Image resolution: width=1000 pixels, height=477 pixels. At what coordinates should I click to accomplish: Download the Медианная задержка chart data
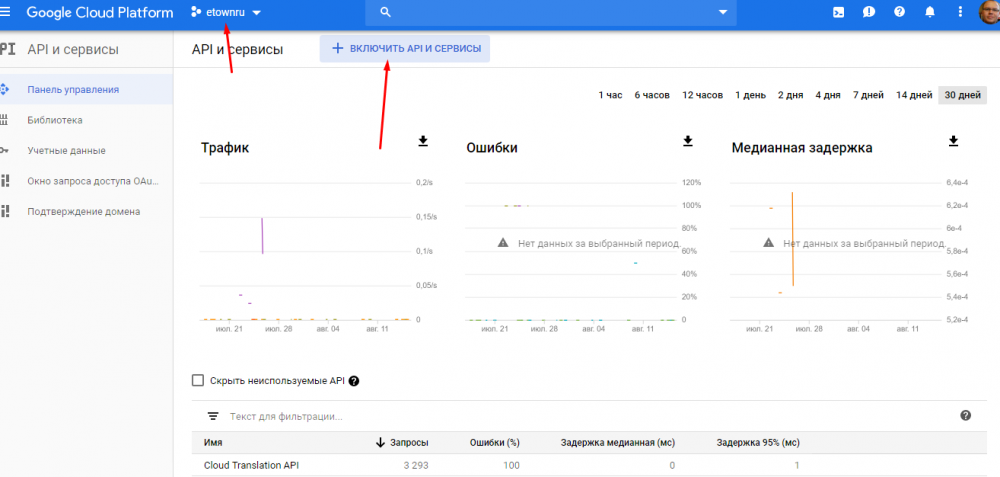coord(953,141)
